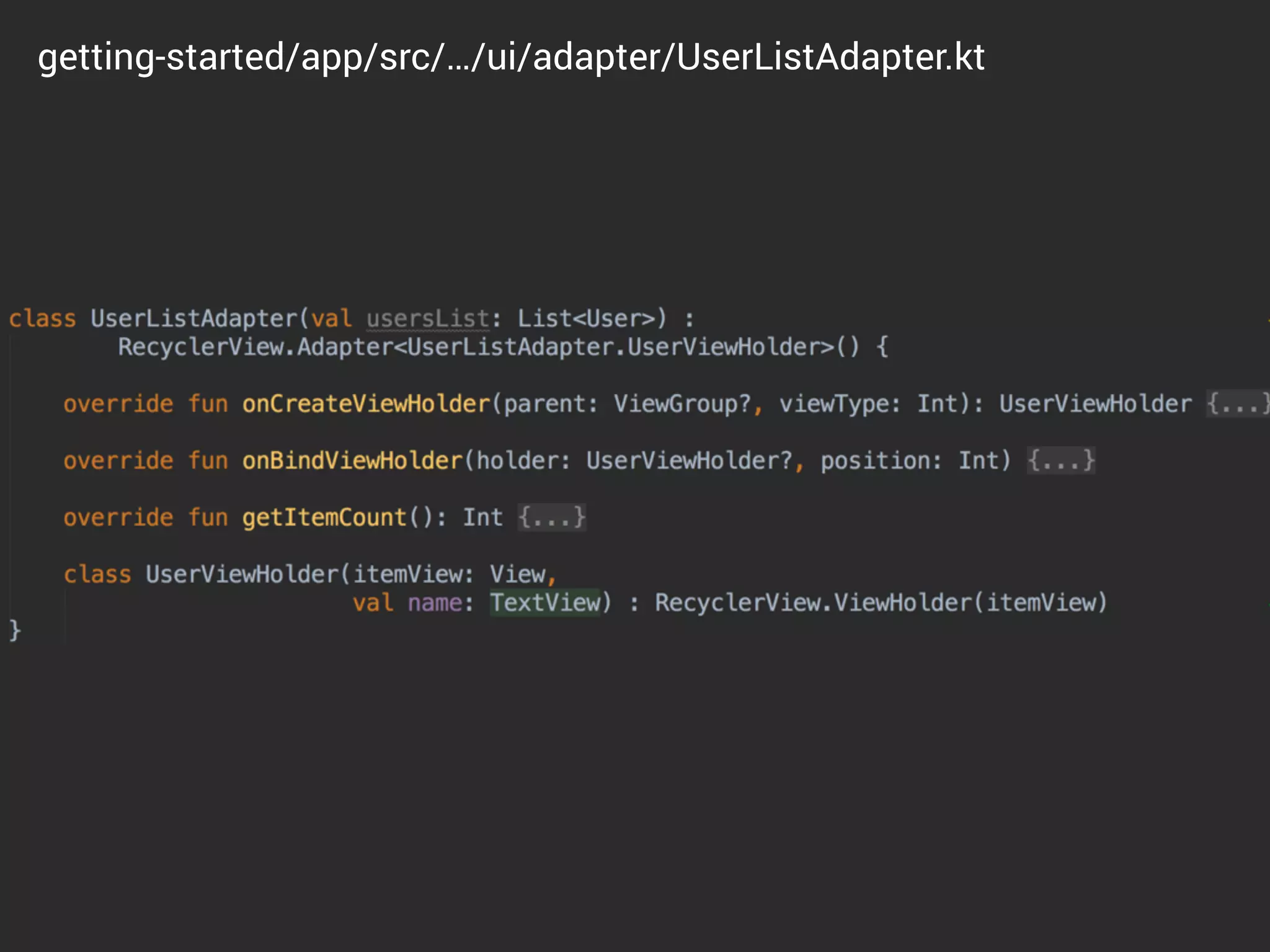The image size is (1270, 952).
Task: Click the Int return type of getItemCount
Action: point(483,518)
